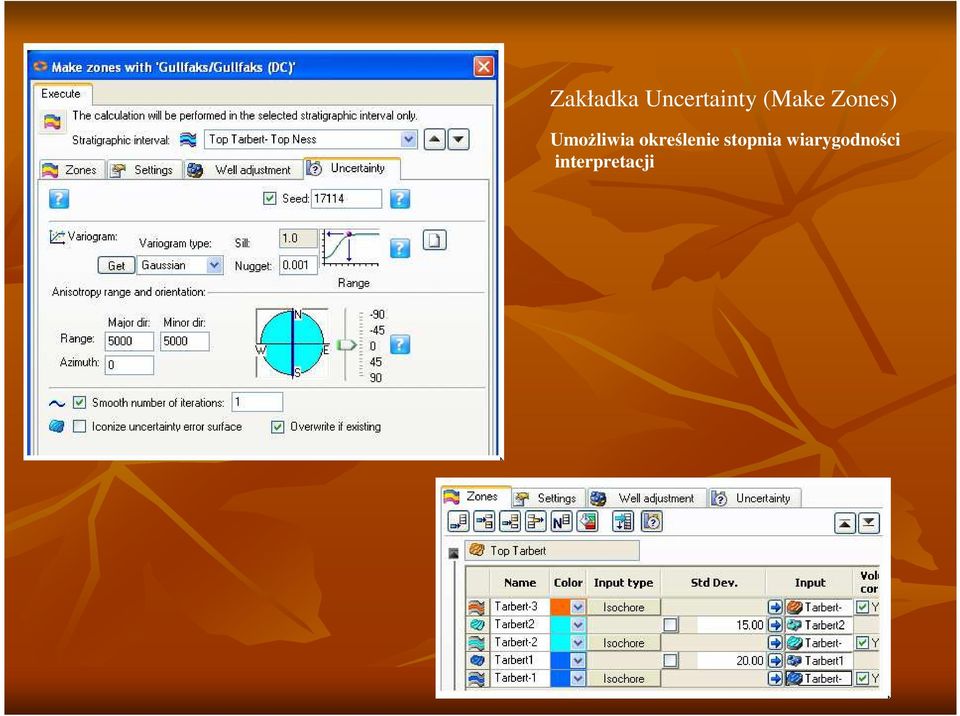Click the Major dir. range field
960x716 pixels.
[x=129, y=341]
